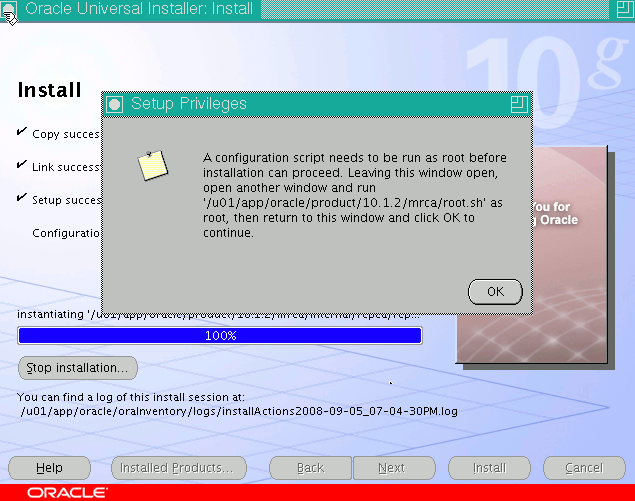Click the Oracle logo in red footer

pyautogui.click(x=67, y=493)
